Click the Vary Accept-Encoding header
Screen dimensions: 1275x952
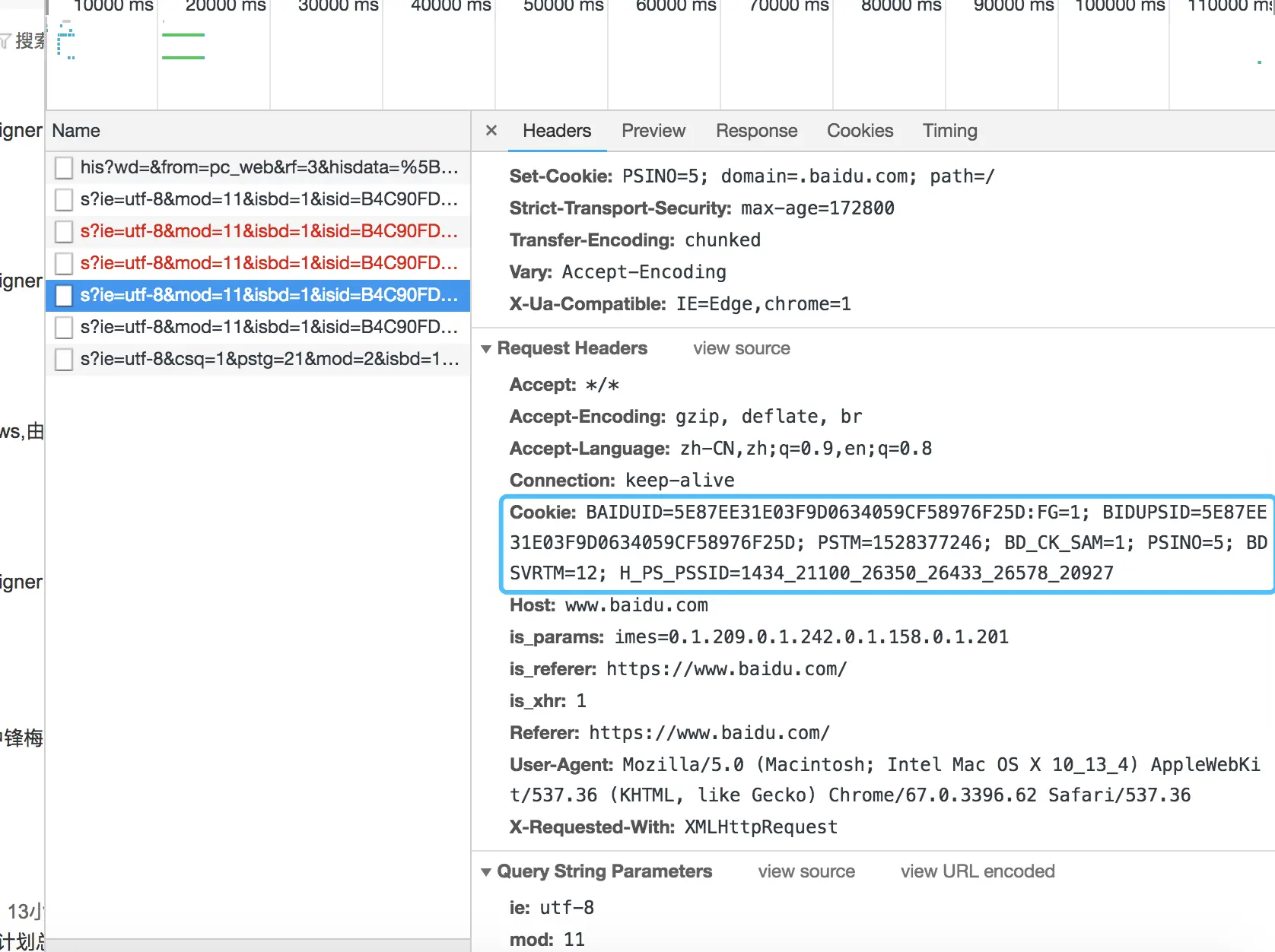click(618, 272)
